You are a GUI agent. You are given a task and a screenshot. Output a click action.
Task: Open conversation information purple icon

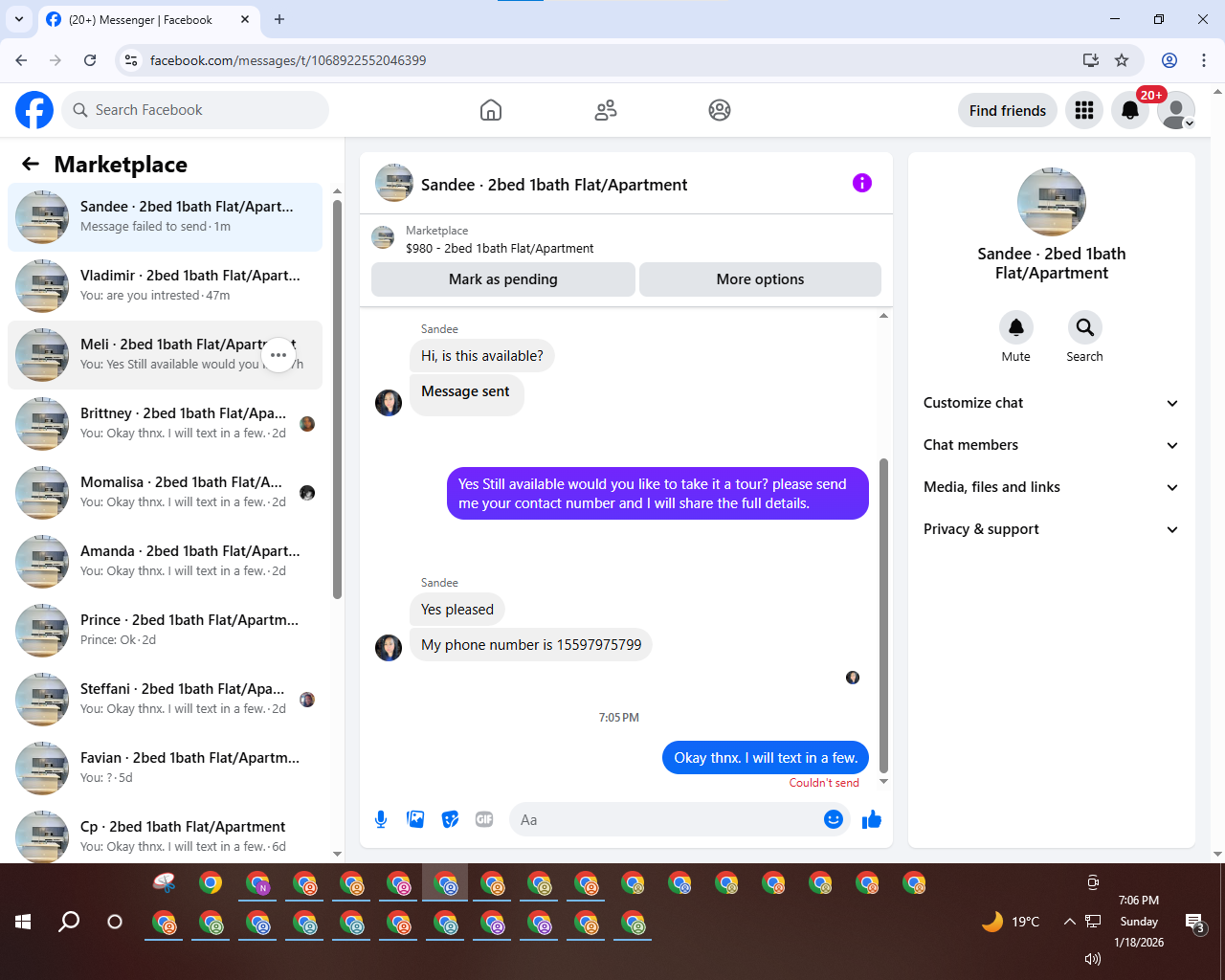[x=862, y=183]
